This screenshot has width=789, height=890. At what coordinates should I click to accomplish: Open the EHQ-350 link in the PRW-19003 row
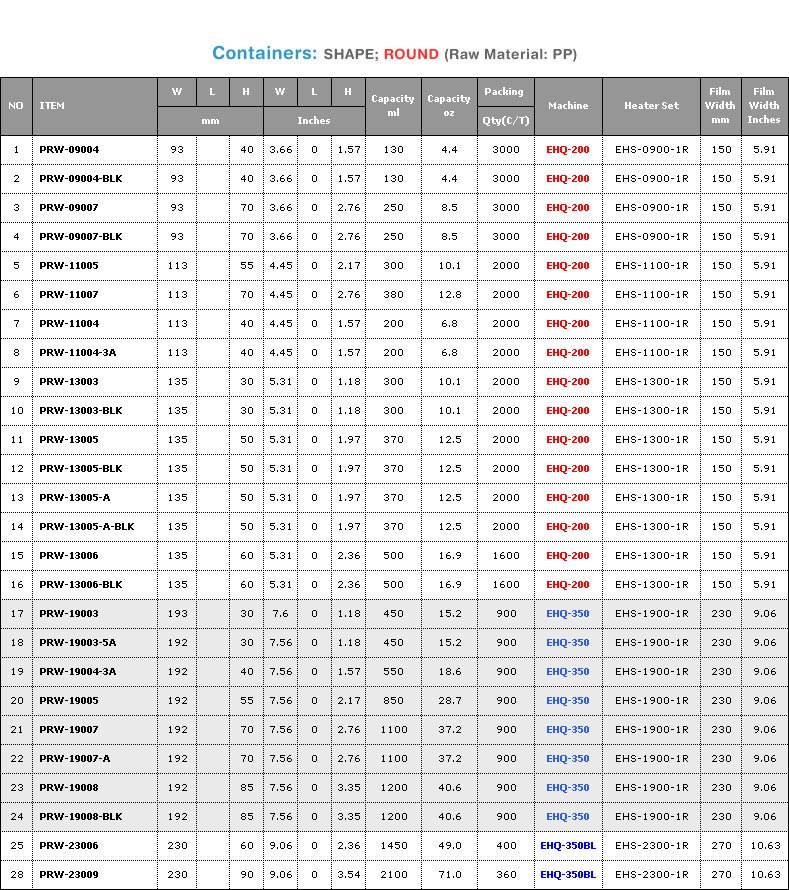(x=567, y=614)
